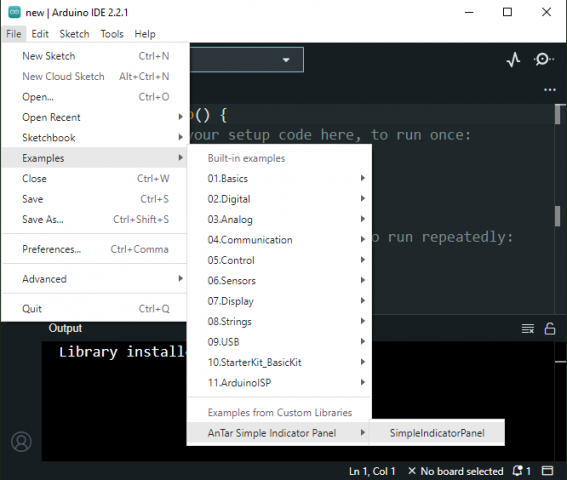The width and height of the screenshot is (567, 480).
Task: Open the board selector dropdown arrow
Action: coord(286,60)
